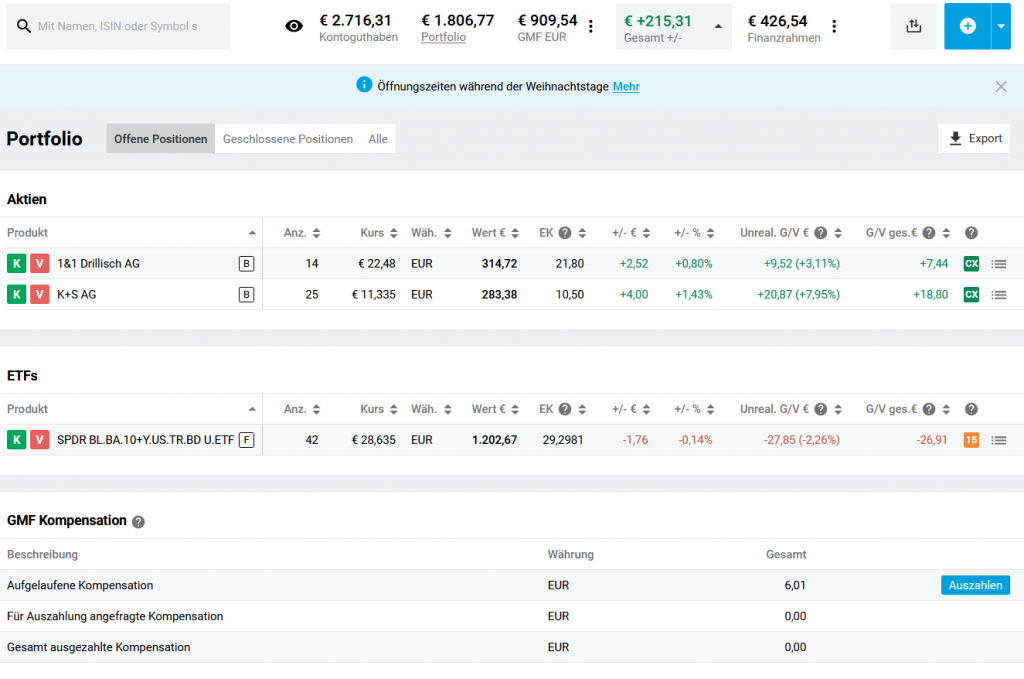Open the row menu icon for SPDR ETF
The width and height of the screenshot is (1024, 679).
(x=998, y=440)
